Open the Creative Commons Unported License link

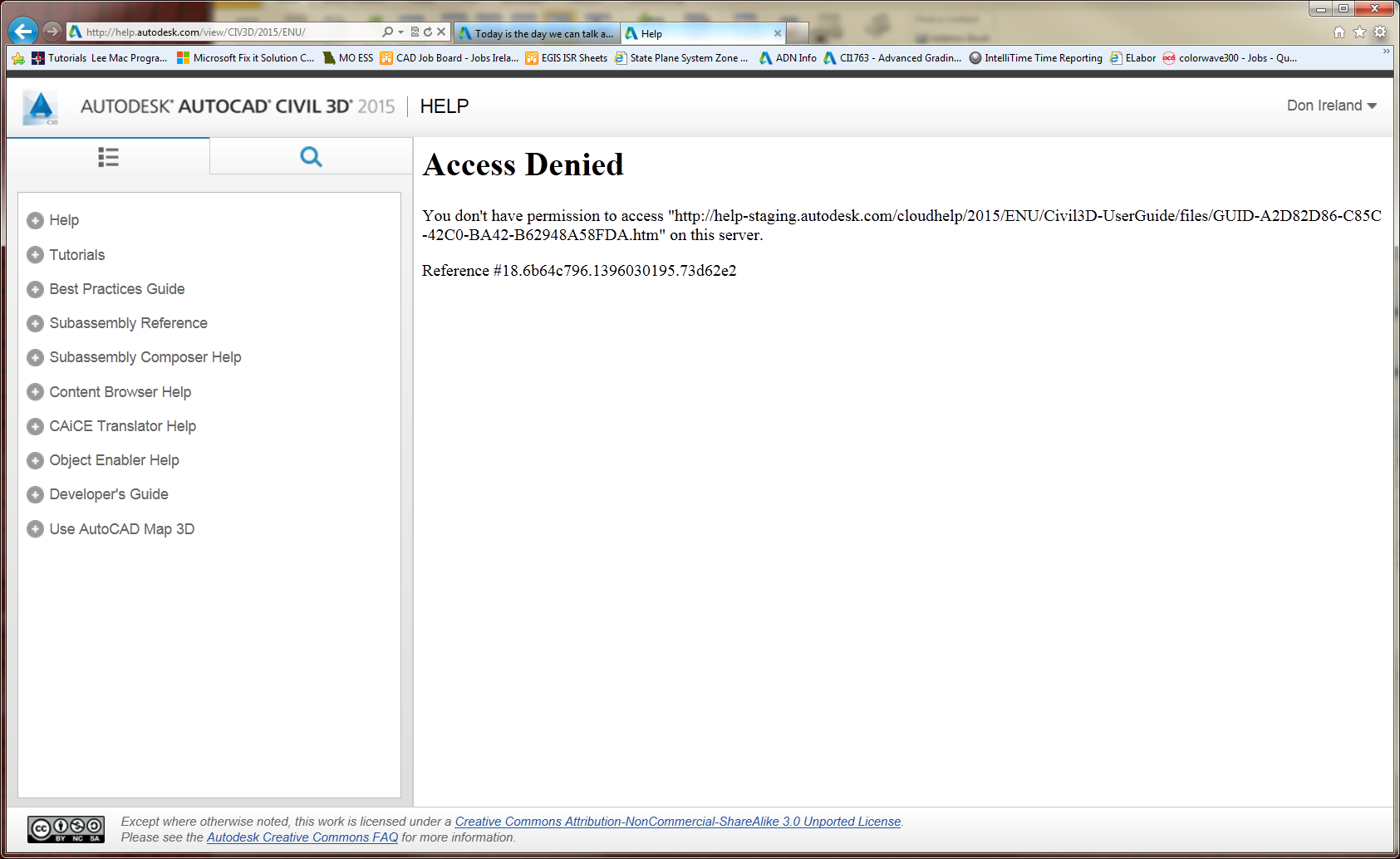click(678, 822)
